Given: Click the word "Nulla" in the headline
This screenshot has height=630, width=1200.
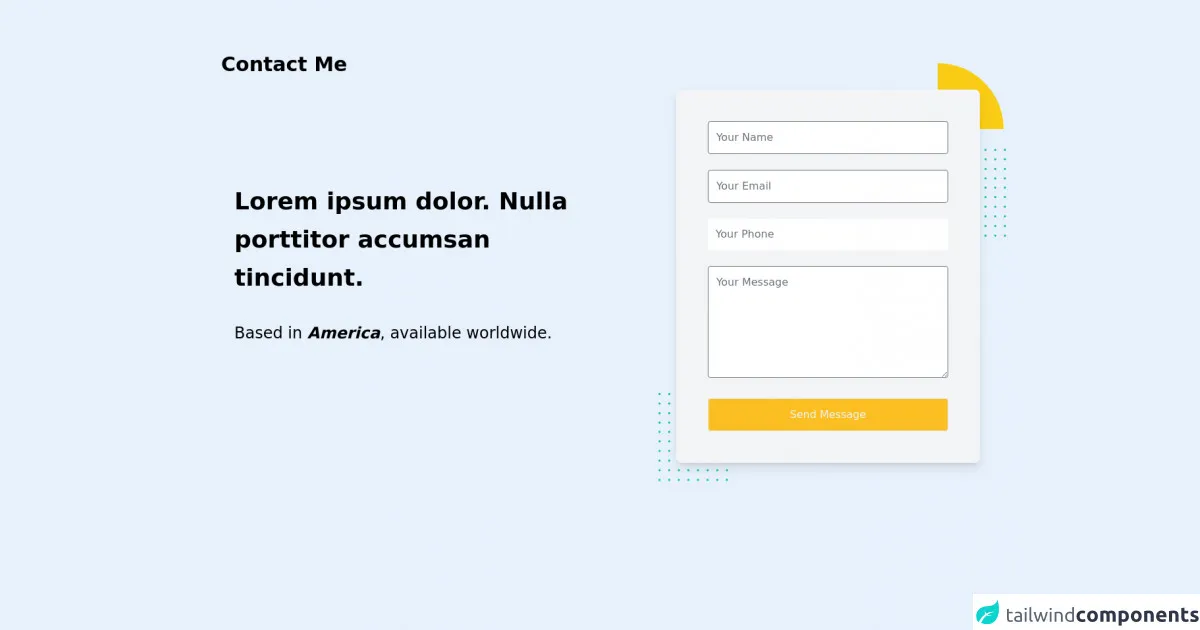Looking at the screenshot, I should point(533,201).
